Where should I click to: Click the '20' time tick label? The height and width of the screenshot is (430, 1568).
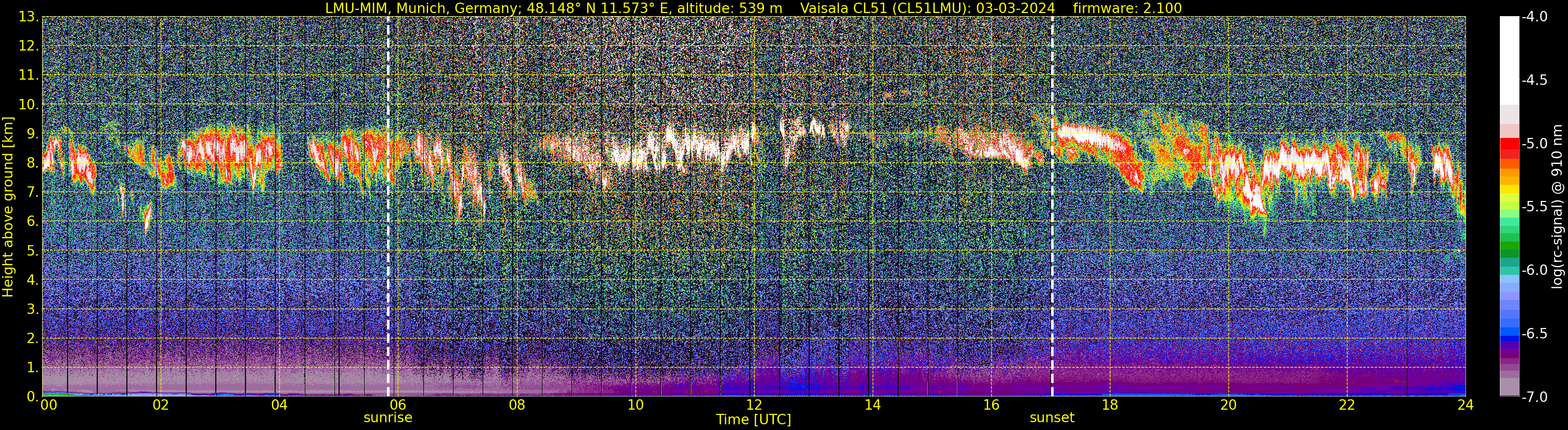1228,405
